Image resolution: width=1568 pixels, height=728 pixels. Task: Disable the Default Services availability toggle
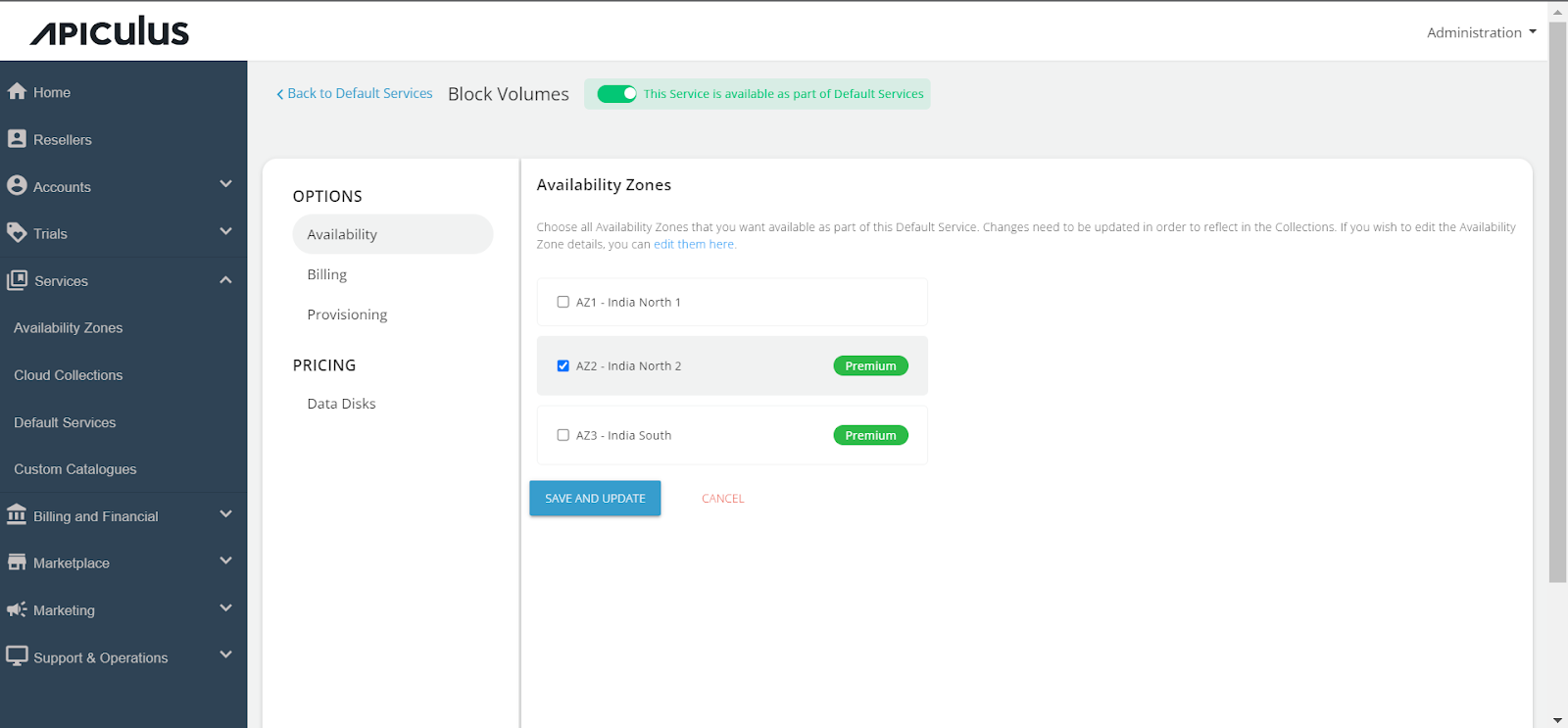616,94
